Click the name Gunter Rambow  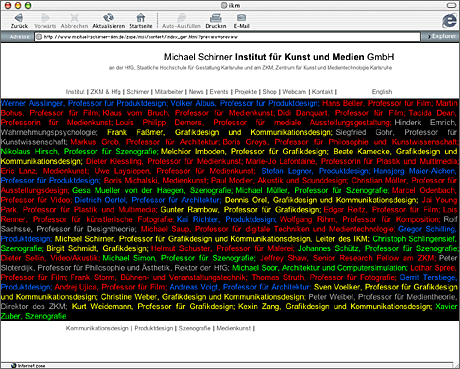pyautogui.click(x=189, y=210)
